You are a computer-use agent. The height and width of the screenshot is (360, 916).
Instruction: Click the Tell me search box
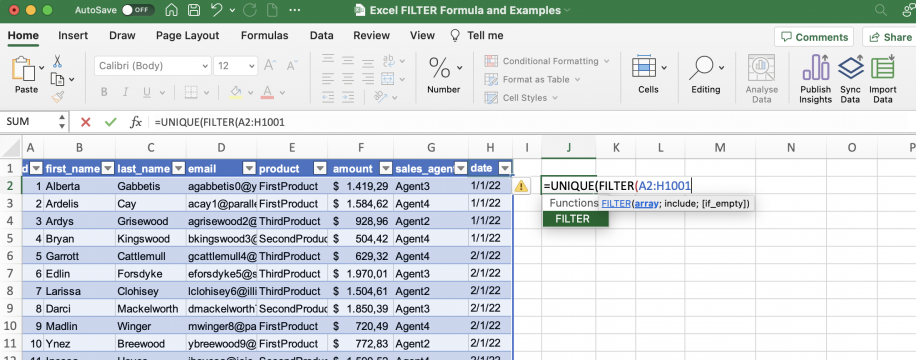tap(477, 36)
